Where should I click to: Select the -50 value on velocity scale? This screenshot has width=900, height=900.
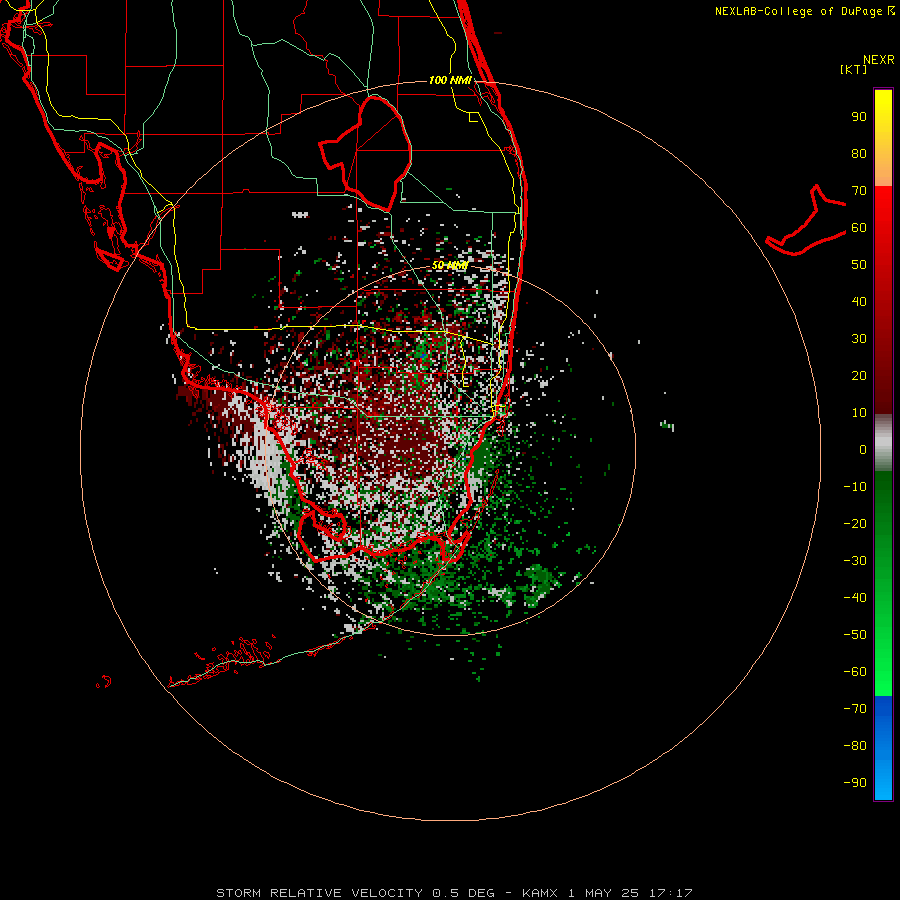pos(855,635)
